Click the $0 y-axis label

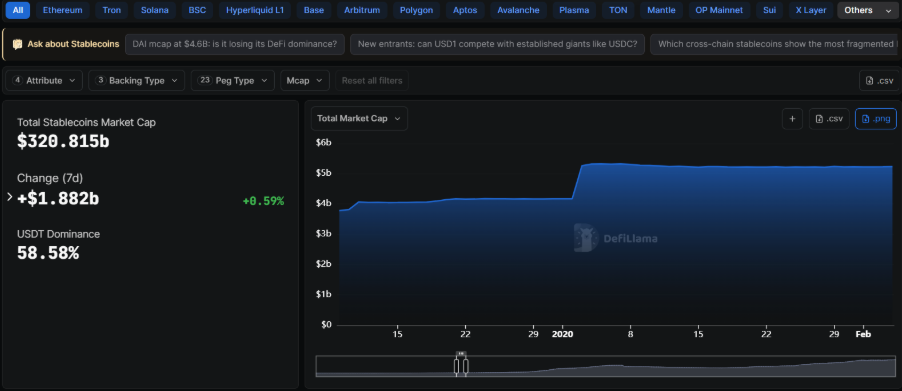pos(326,324)
